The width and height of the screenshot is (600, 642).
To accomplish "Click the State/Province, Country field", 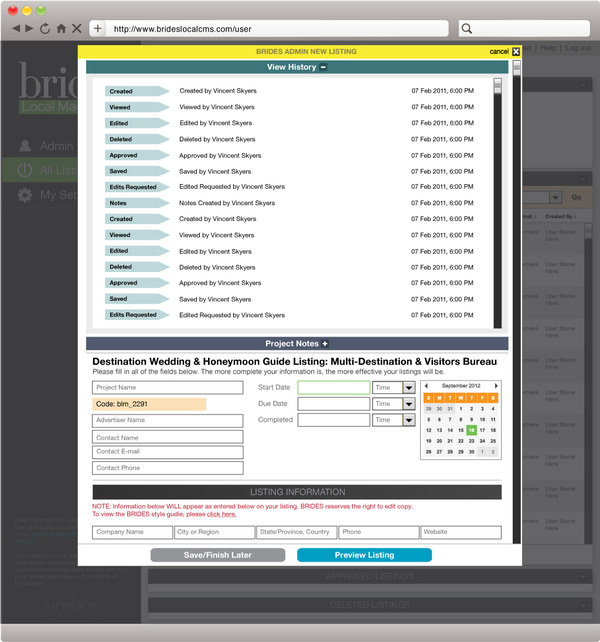I will click(297, 532).
